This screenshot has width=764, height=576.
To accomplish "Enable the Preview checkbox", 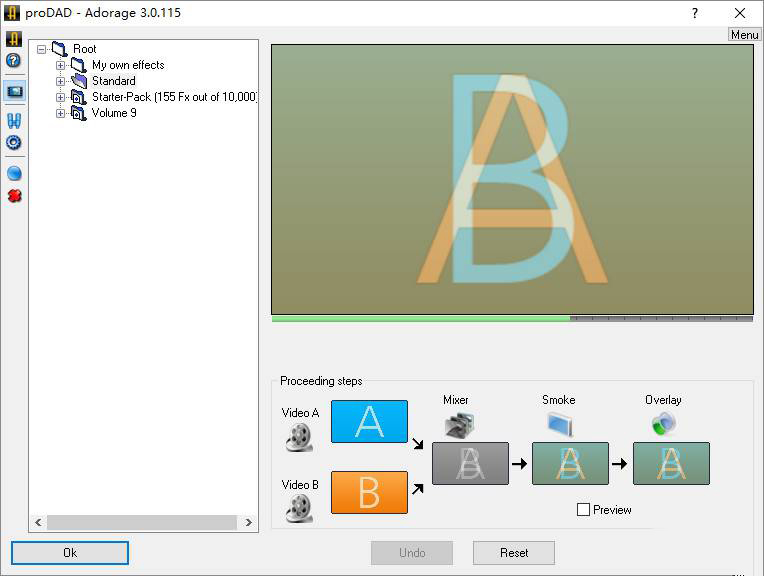I will 584,510.
